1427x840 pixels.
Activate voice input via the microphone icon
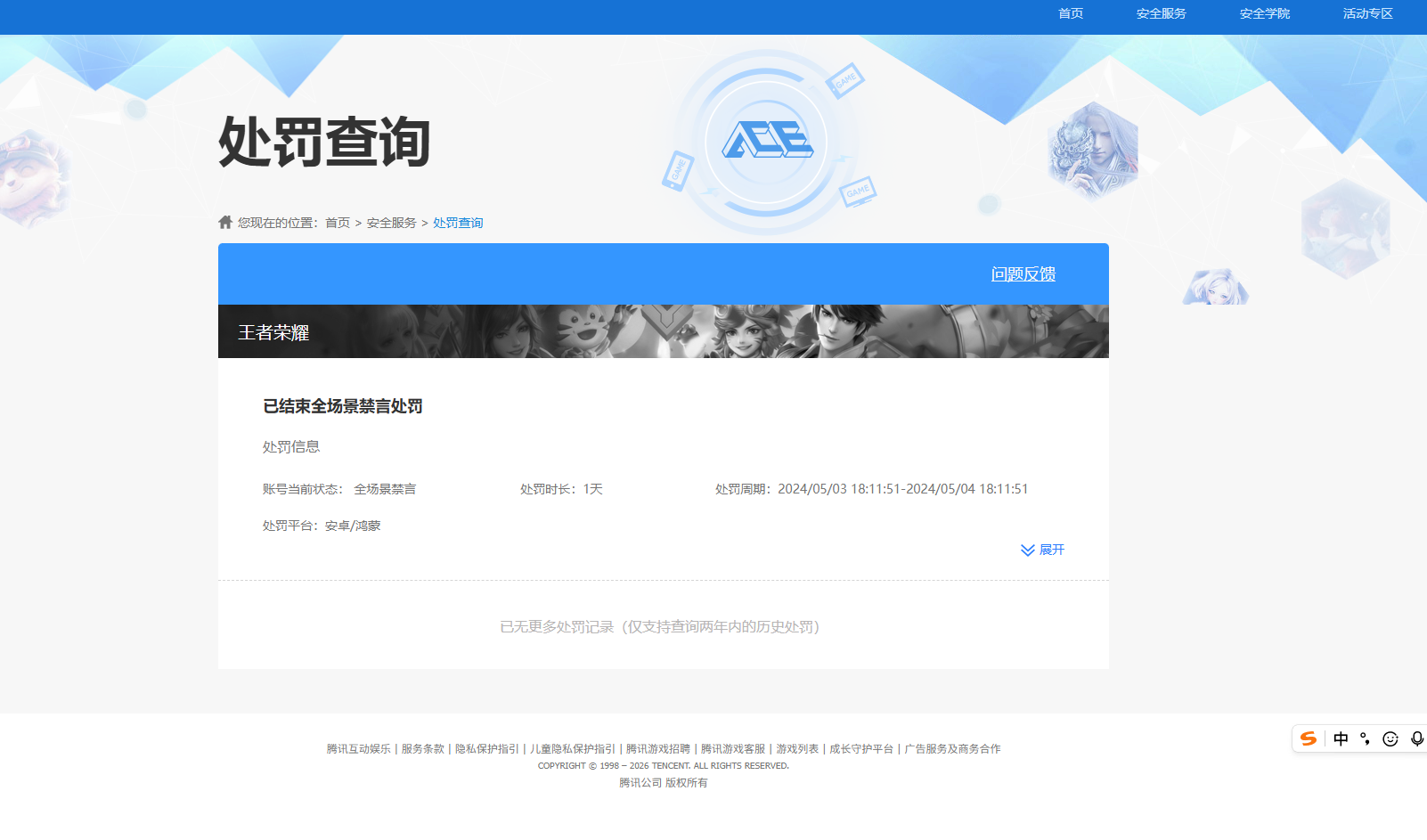pos(1416,738)
